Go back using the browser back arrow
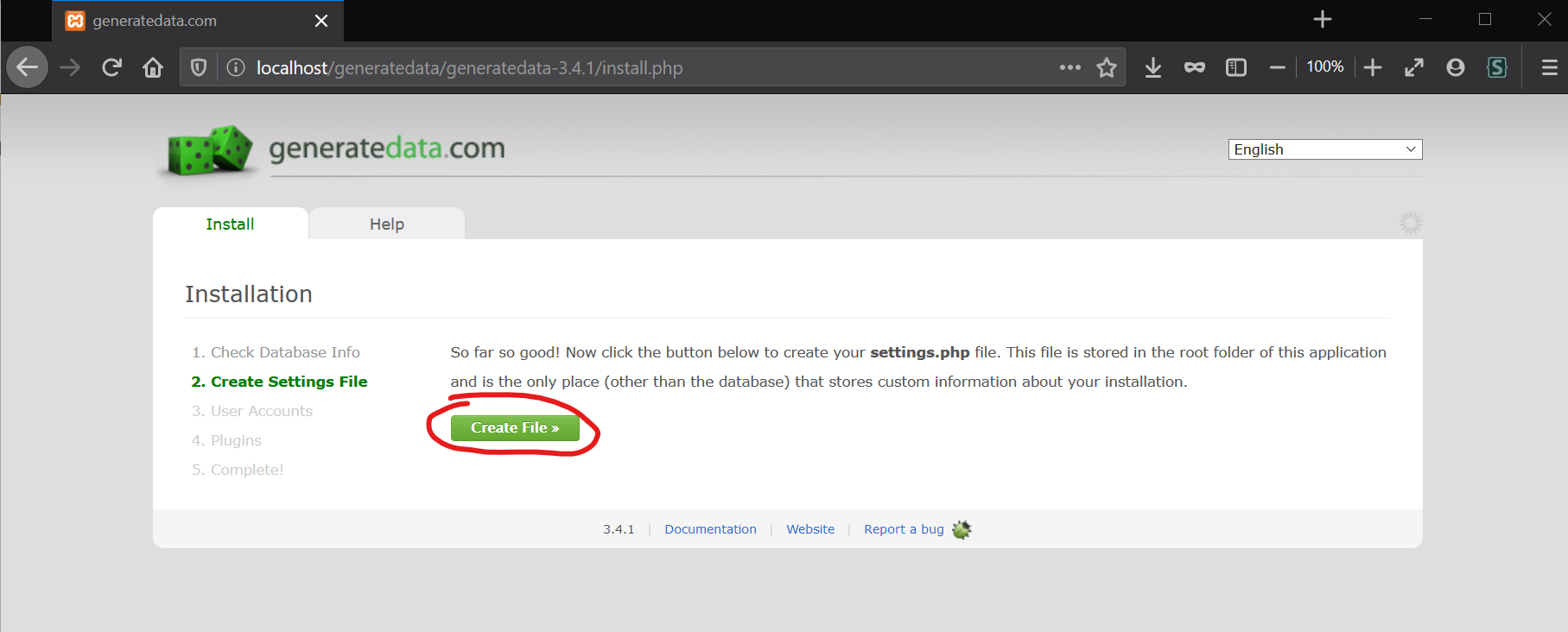 28,67
